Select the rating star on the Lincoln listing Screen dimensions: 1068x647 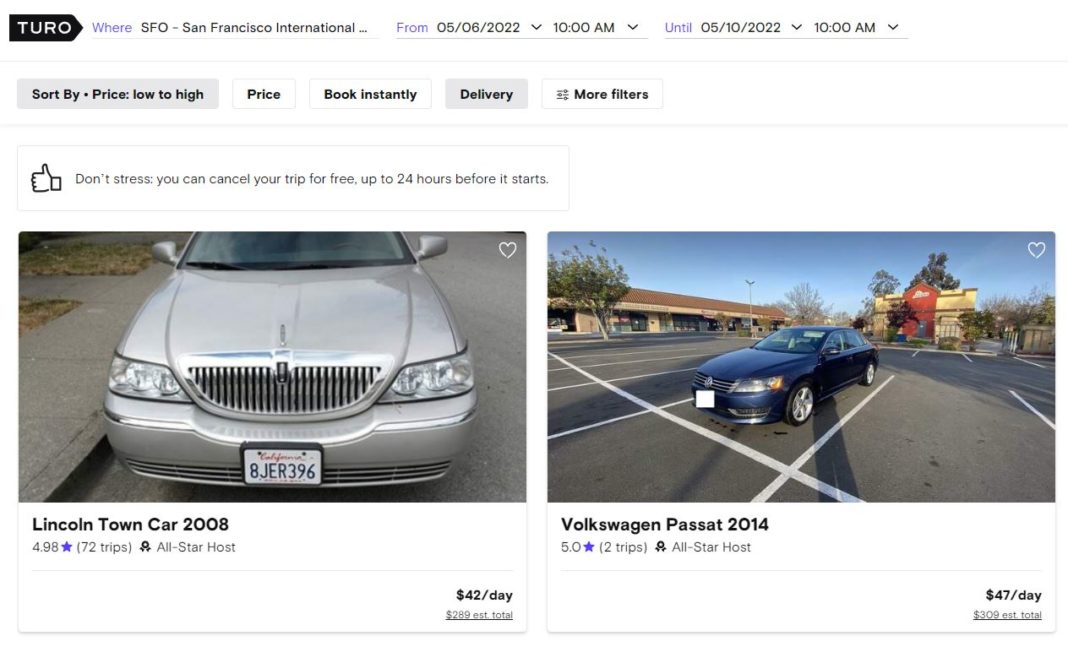pyautogui.click(x=64, y=547)
